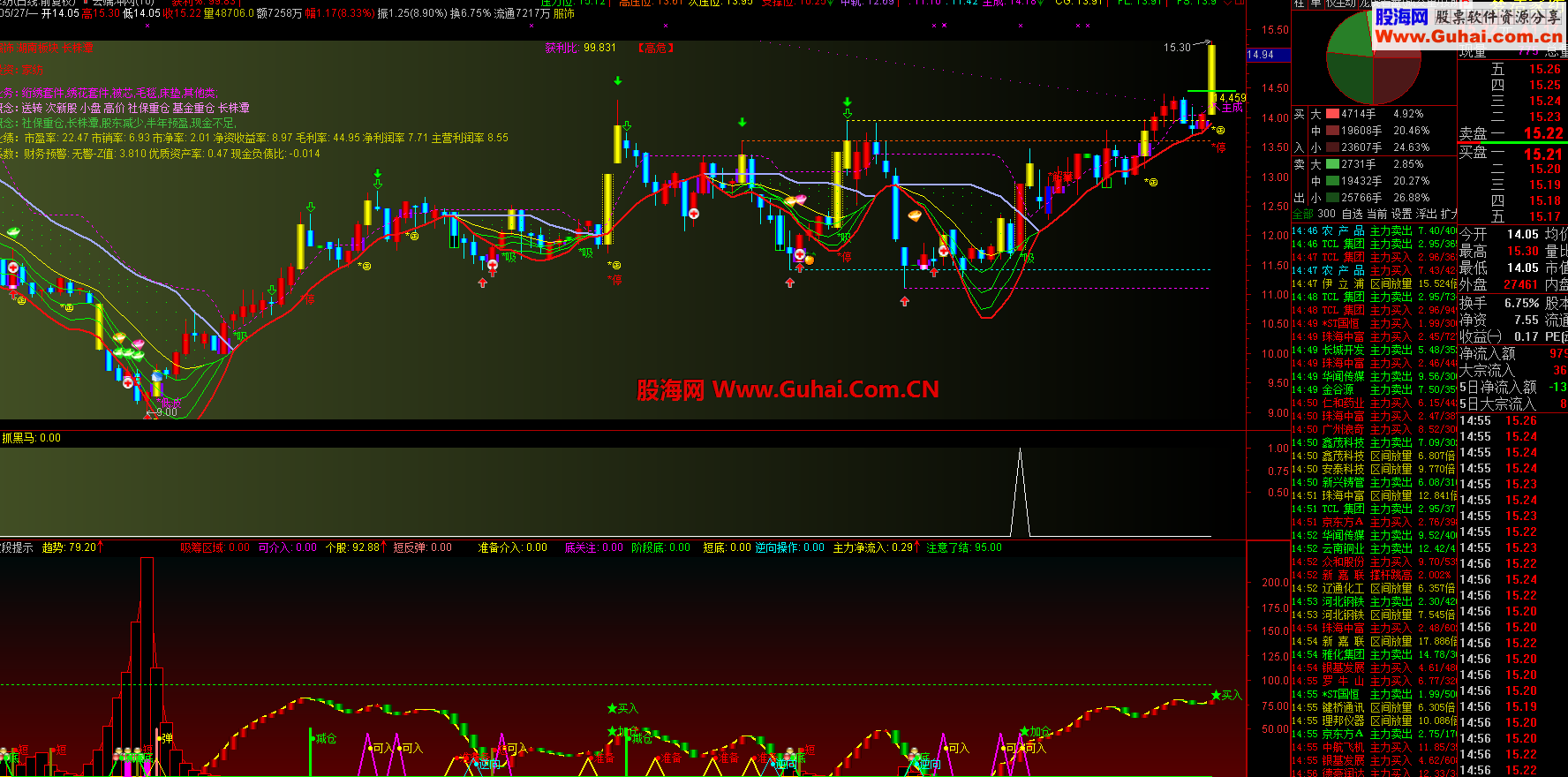The image size is (1568, 777).
Task: Select the *ST国恒 主力买入 ticker row
Action: pyautogui.click(x=1374, y=323)
